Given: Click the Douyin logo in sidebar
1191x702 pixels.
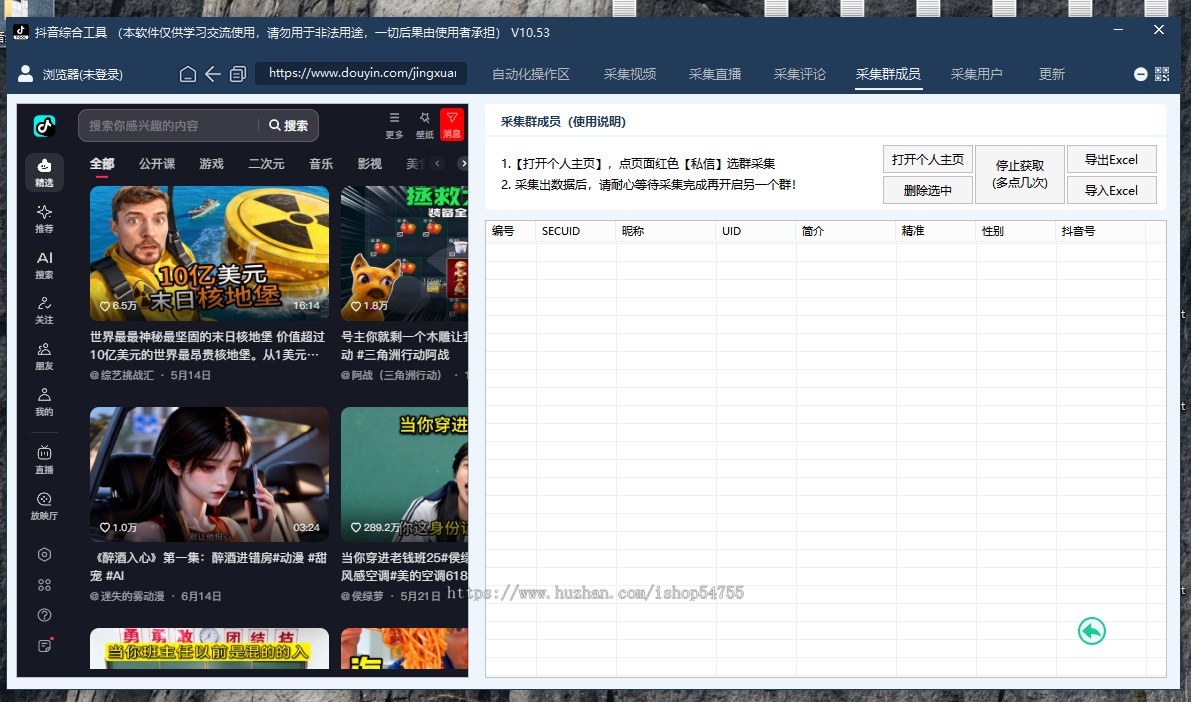Looking at the screenshot, I should pyautogui.click(x=44, y=125).
